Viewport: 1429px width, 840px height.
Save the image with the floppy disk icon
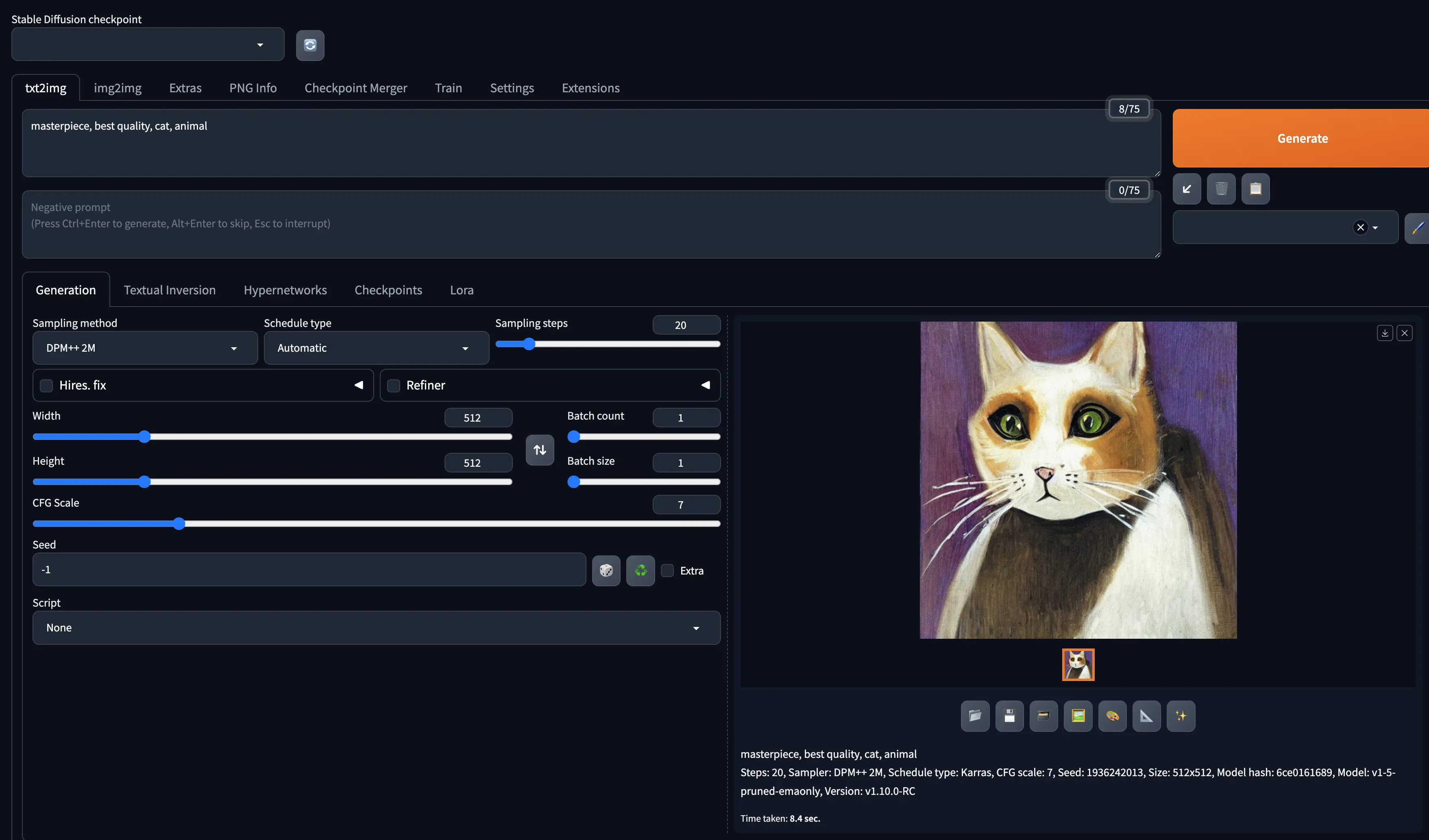[x=1009, y=716]
